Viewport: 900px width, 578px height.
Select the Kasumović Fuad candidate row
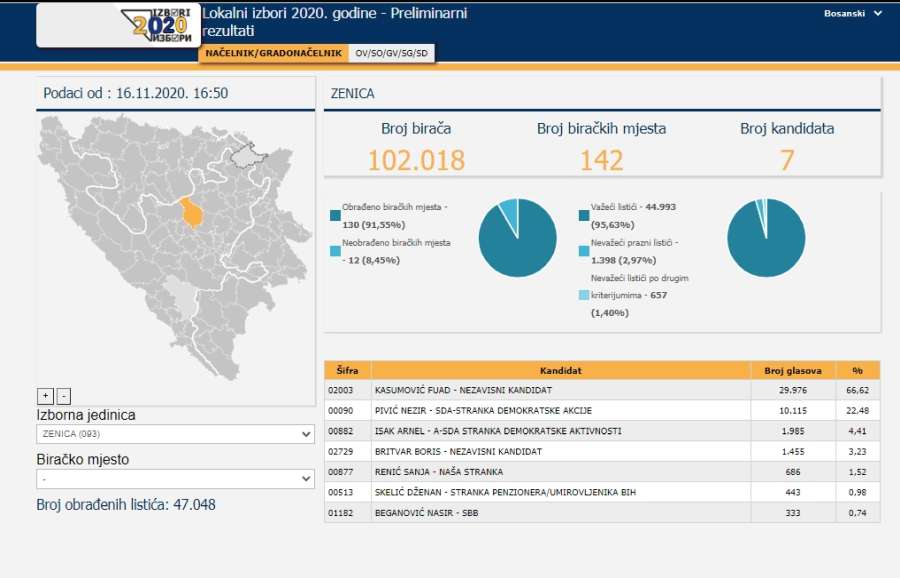pyautogui.click(x=560, y=390)
